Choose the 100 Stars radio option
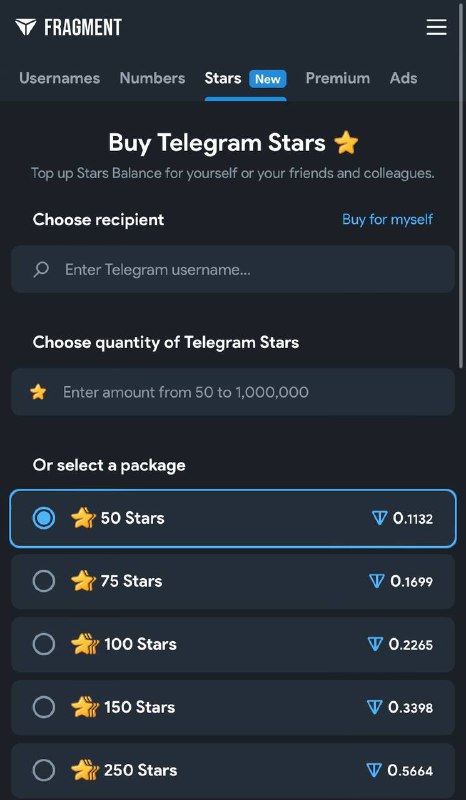This screenshot has width=466, height=800. [x=44, y=644]
